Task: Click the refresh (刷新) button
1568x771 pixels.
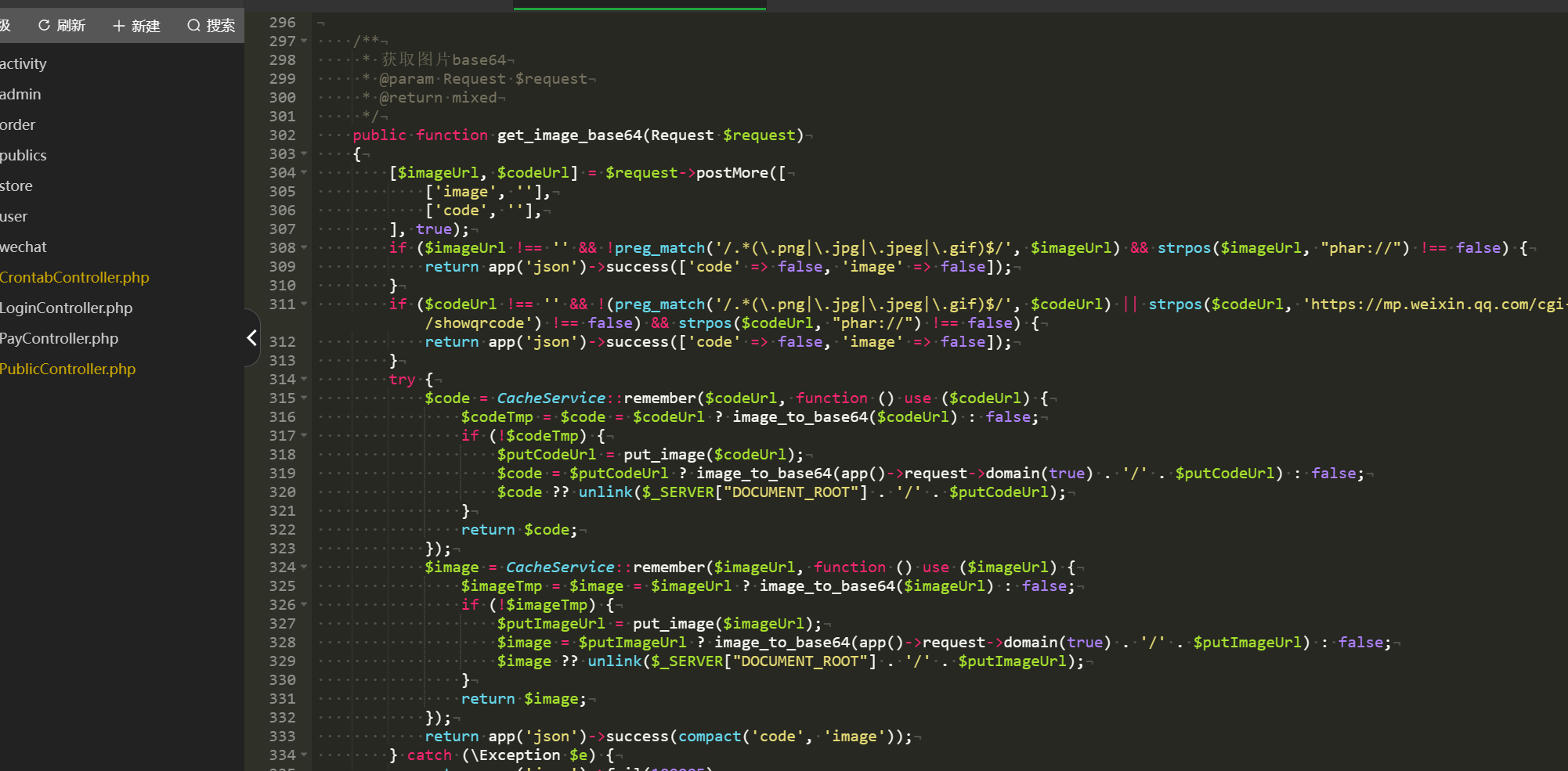Action: coord(61,26)
